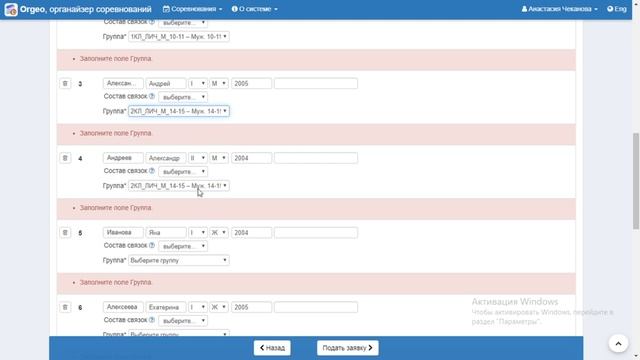Open help icon beside Состав связок for Яна

(152, 245)
